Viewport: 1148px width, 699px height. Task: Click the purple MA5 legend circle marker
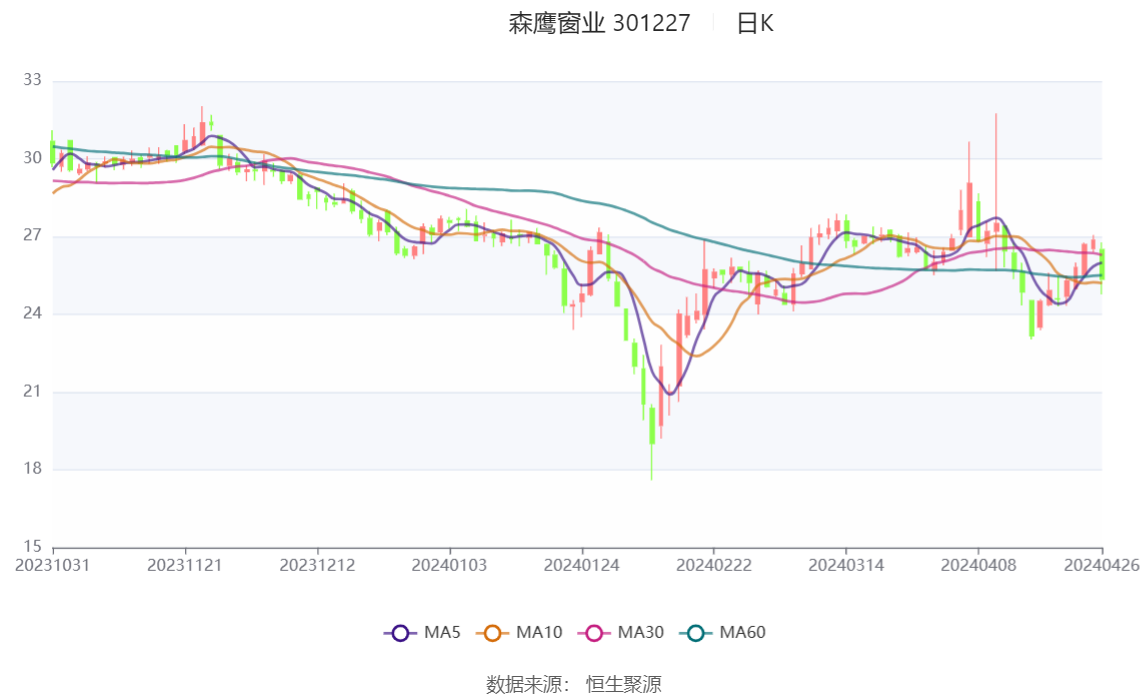(400, 633)
